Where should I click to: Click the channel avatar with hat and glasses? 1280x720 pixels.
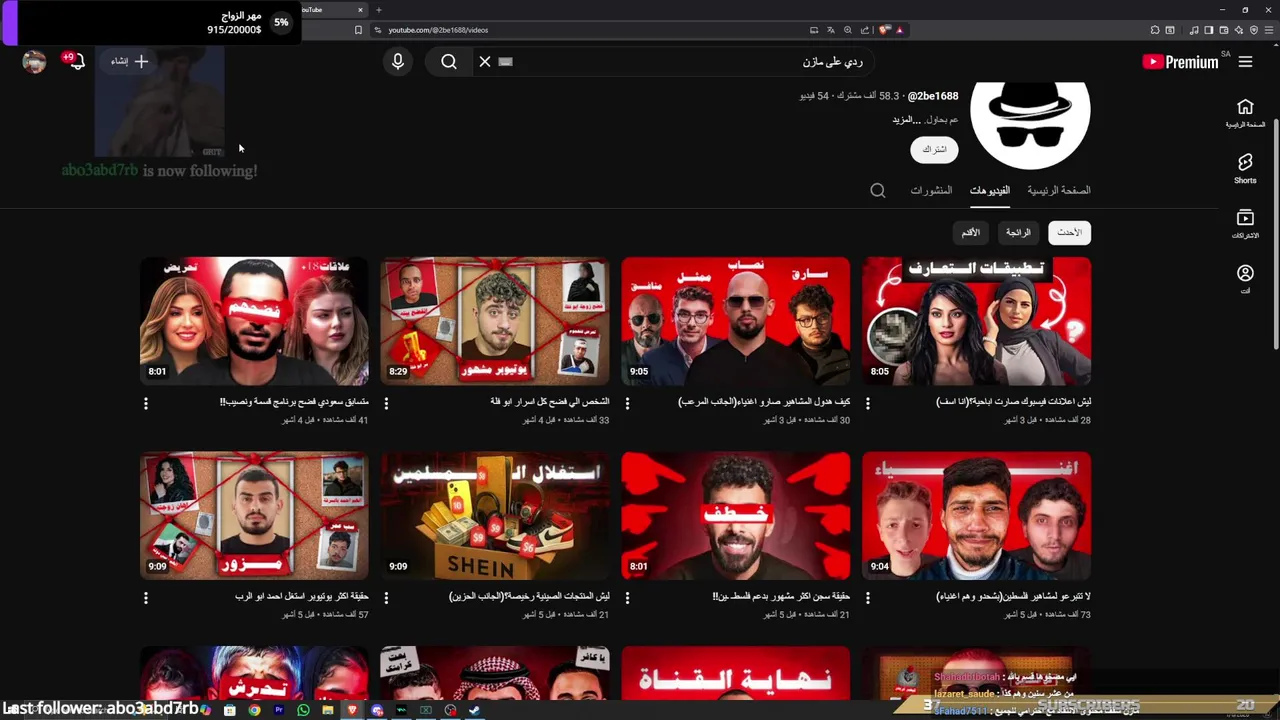(x=1030, y=125)
